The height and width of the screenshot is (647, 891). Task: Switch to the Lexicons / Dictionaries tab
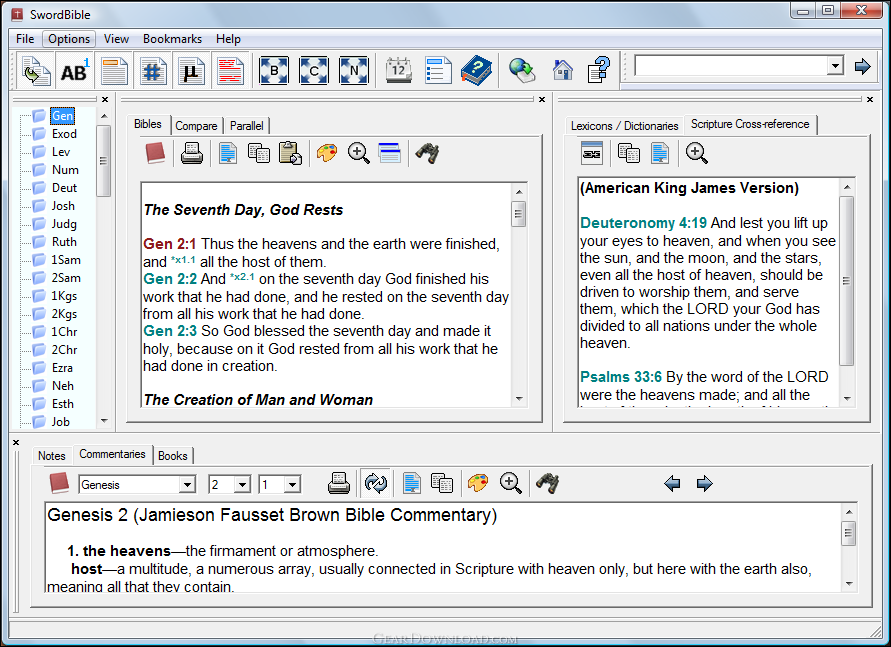pyautogui.click(x=624, y=126)
